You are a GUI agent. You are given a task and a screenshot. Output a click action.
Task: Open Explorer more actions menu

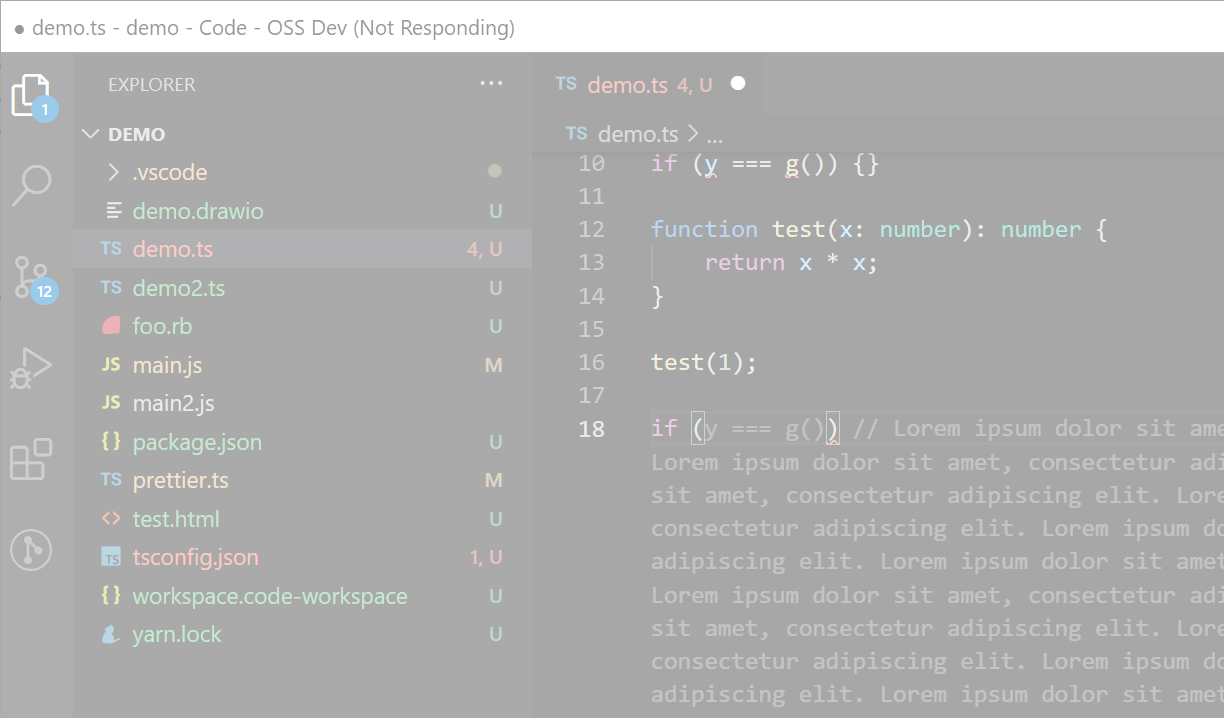point(491,84)
